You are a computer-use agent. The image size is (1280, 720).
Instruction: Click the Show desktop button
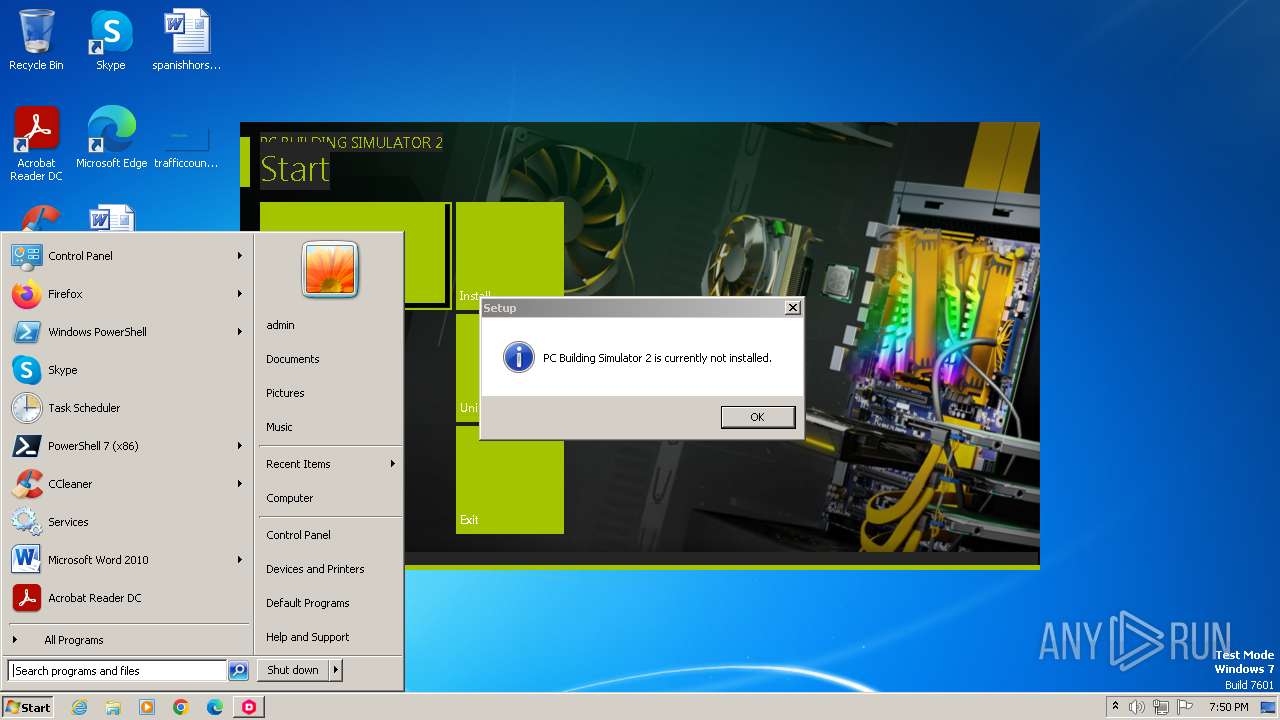1269,707
